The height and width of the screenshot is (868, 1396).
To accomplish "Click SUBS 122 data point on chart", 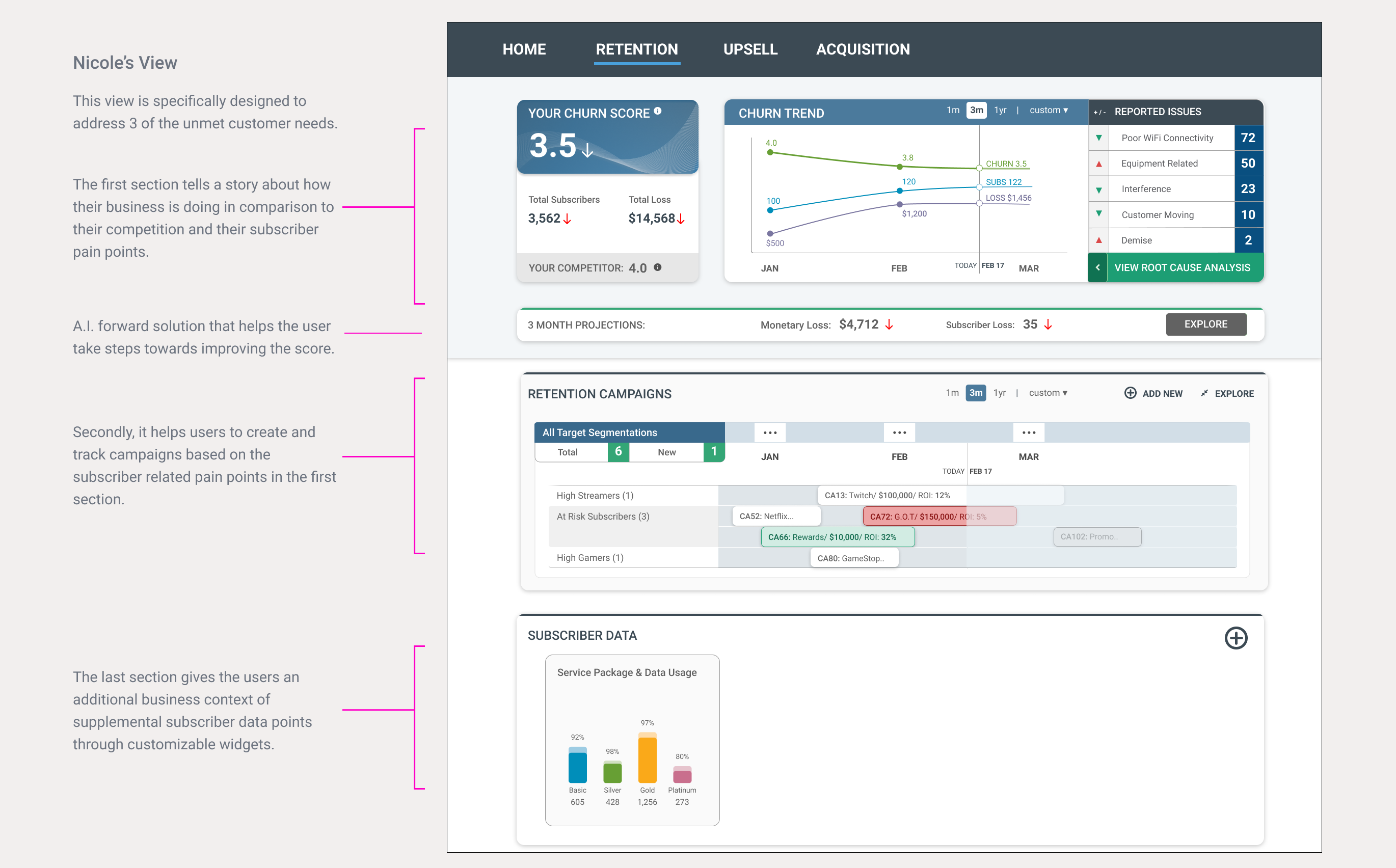I will pos(979,186).
